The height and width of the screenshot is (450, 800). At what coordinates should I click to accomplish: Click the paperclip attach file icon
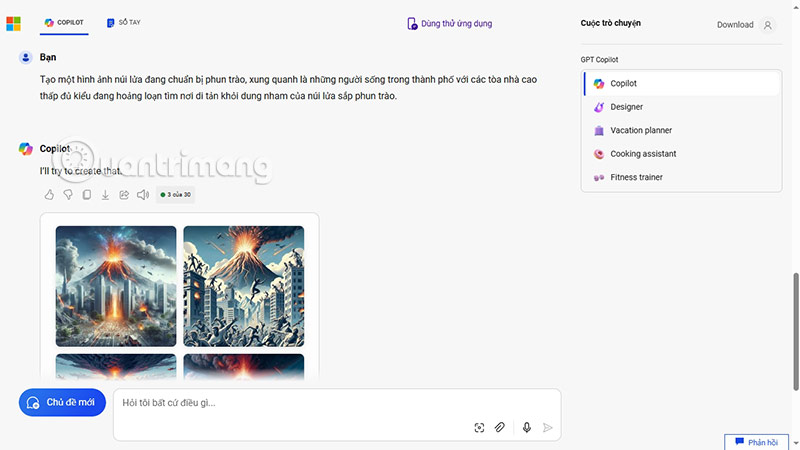point(500,428)
